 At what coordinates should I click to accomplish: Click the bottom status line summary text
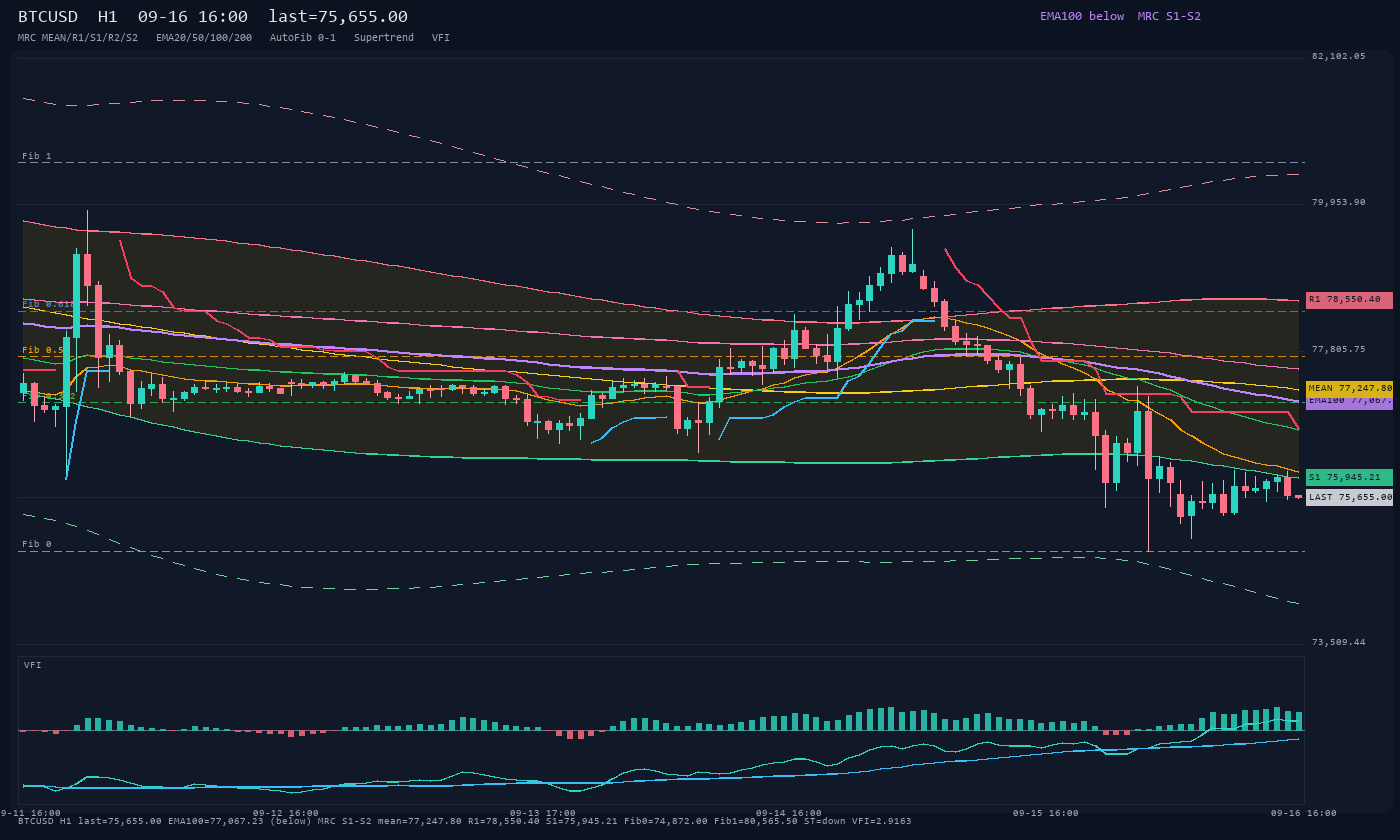[465, 821]
